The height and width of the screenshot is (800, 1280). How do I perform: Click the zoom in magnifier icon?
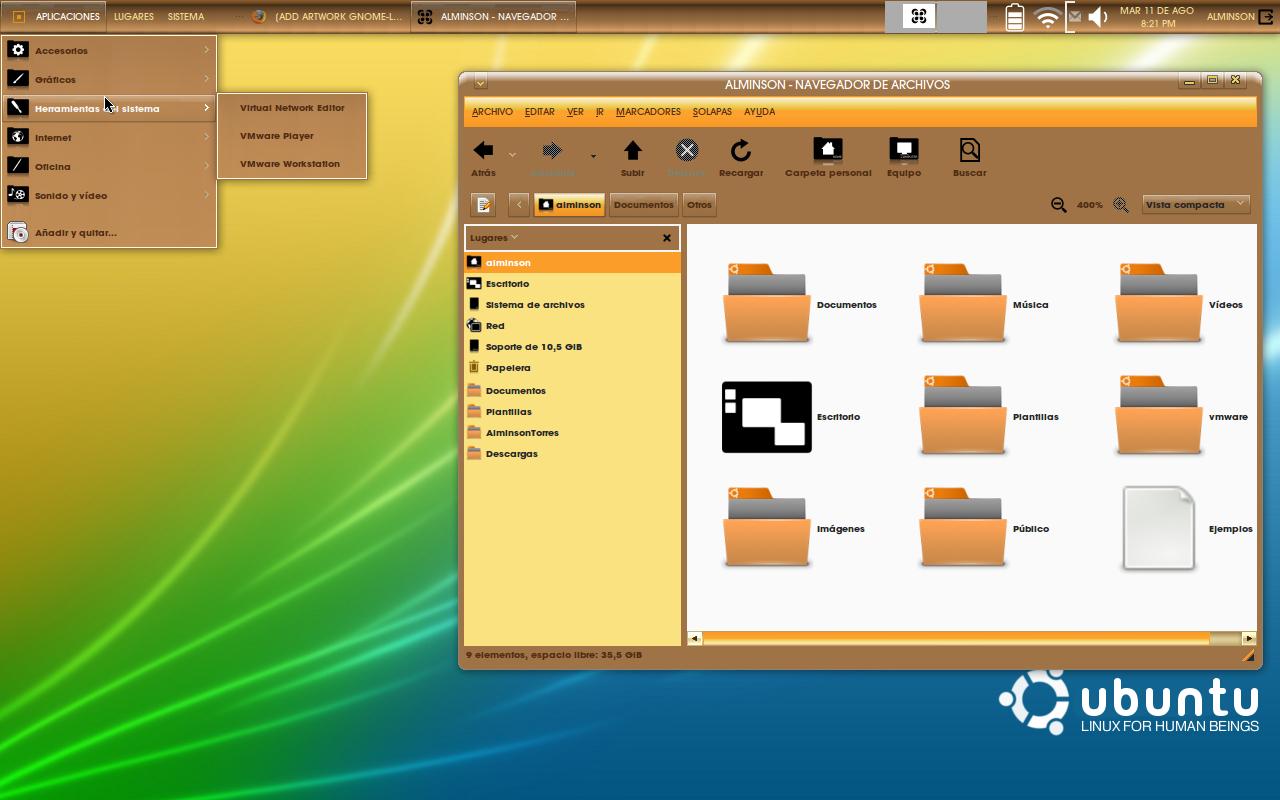click(x=1121, y=205)
